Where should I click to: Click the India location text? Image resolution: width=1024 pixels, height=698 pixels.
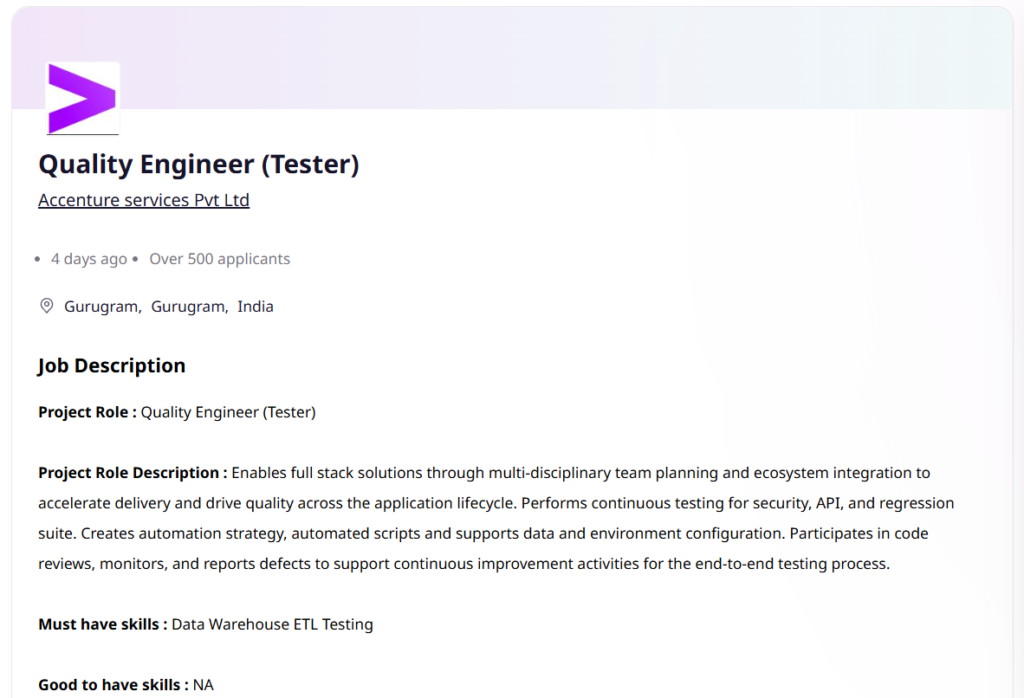[x=255, y=306]
